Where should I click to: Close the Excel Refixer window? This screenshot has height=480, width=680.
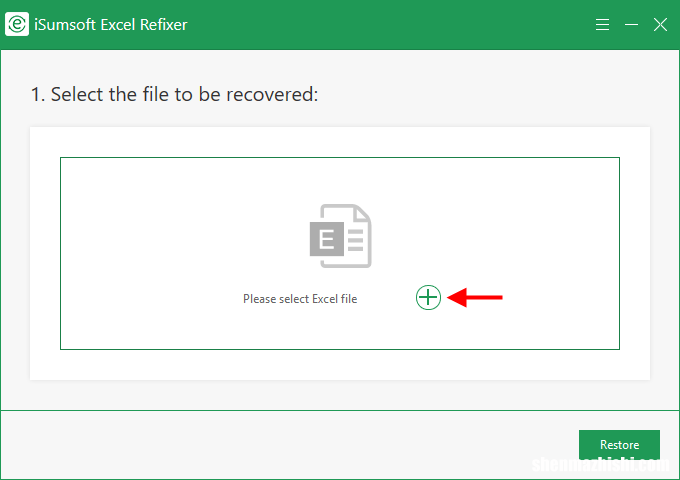pyautogui.click(x=660, y=25)
